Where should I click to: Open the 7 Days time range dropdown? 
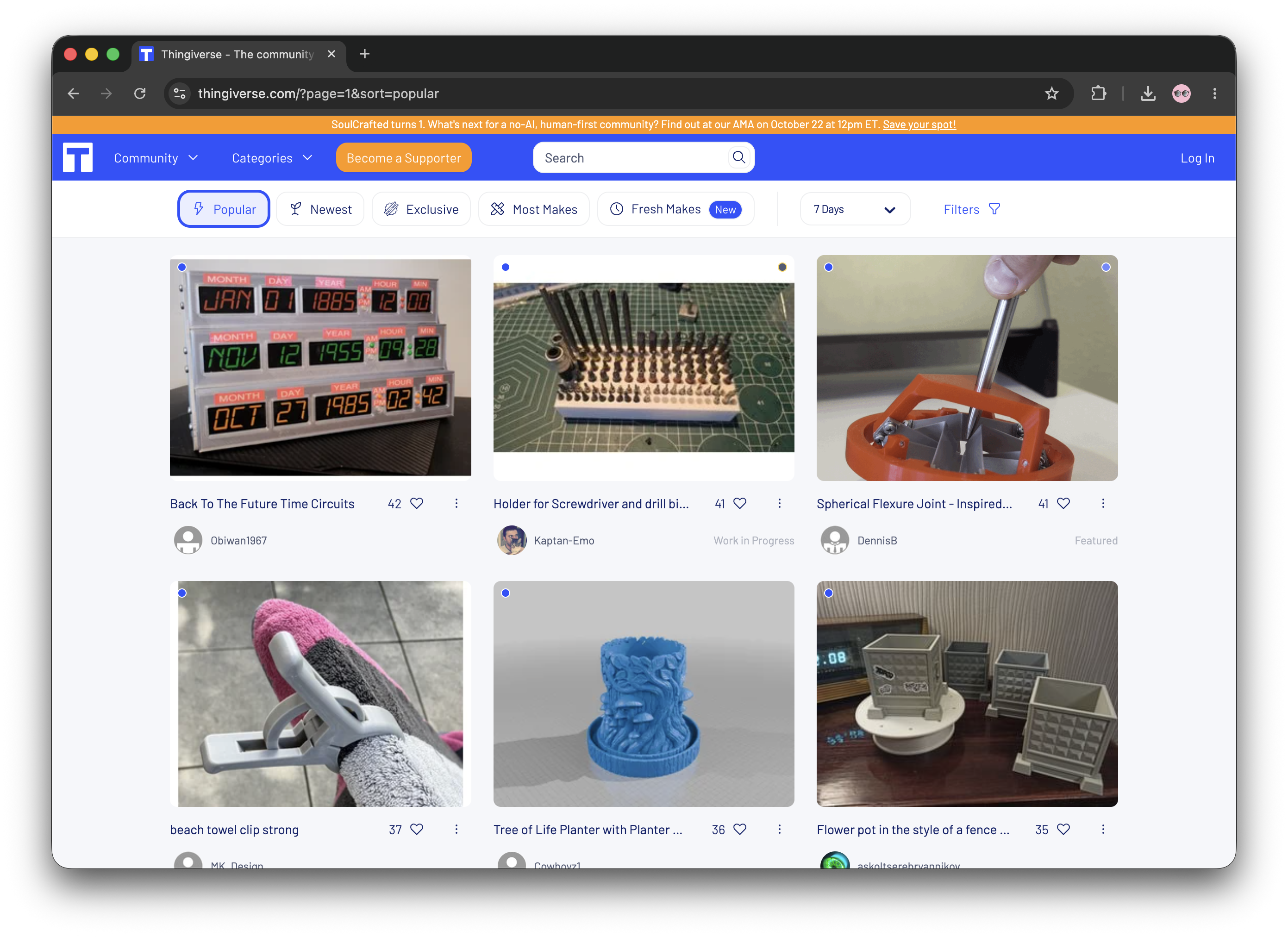point(855,209)
